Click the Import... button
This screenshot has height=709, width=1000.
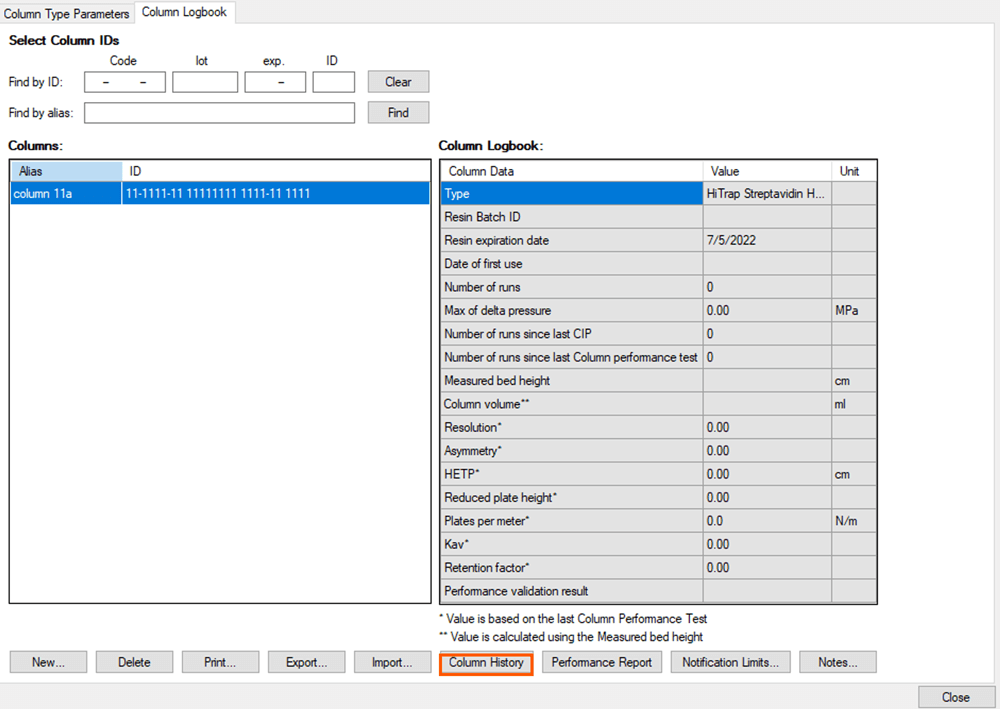[x=392, y=662]
